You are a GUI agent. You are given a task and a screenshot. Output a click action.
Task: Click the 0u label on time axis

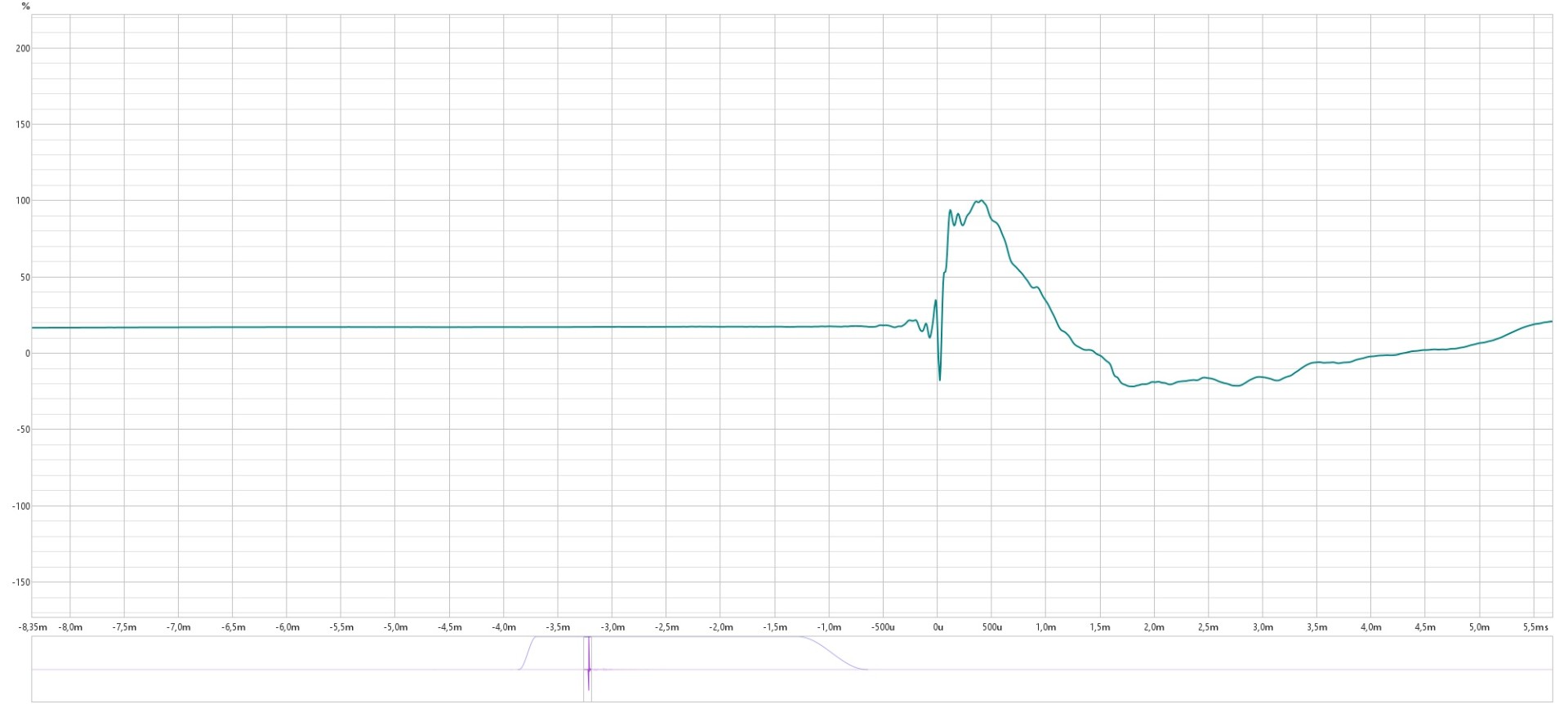point(938,627)
